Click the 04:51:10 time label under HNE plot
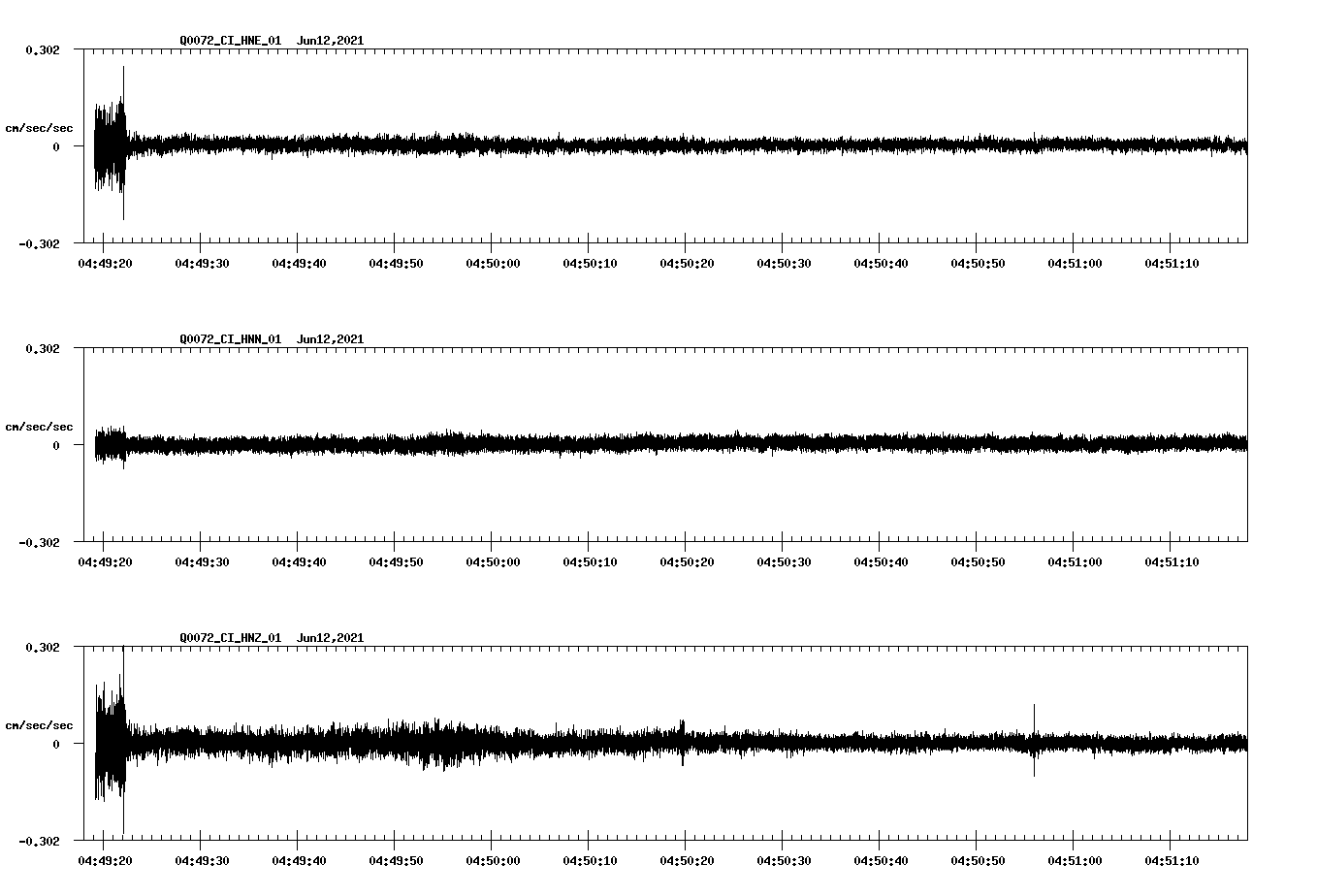The image size is (1317, 896). click(1172, 264)
